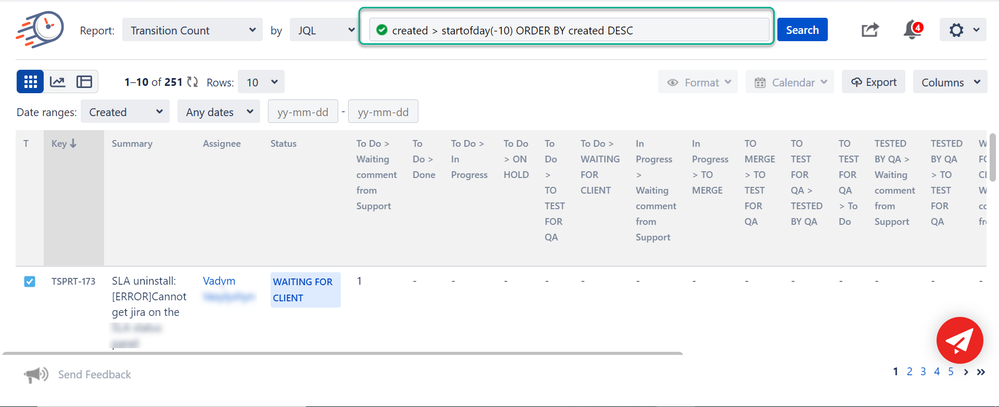
Task: Click the vertical table scrollbar
Action: click(x=993, y=155)
